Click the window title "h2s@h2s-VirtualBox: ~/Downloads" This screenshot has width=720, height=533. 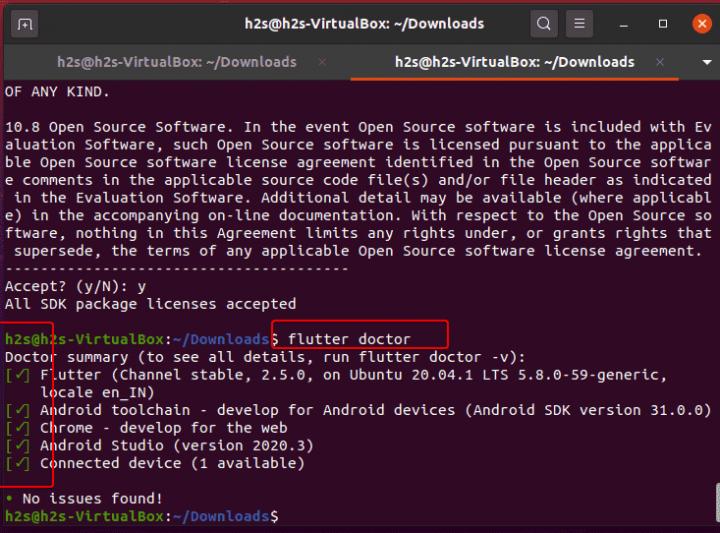click(x=364, y=23)
